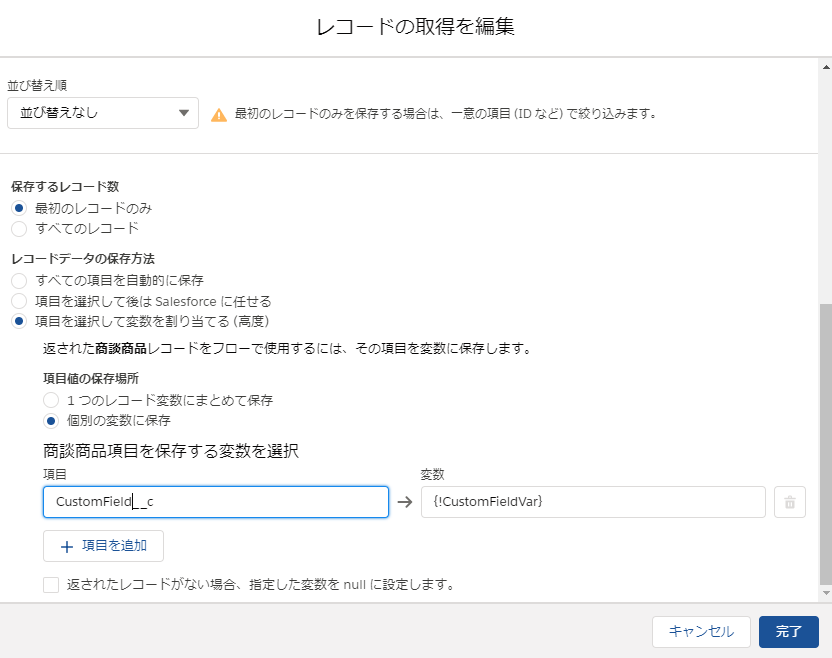Select 個別の変数に保存 radio option
The image size is (832, 658).
51,421
